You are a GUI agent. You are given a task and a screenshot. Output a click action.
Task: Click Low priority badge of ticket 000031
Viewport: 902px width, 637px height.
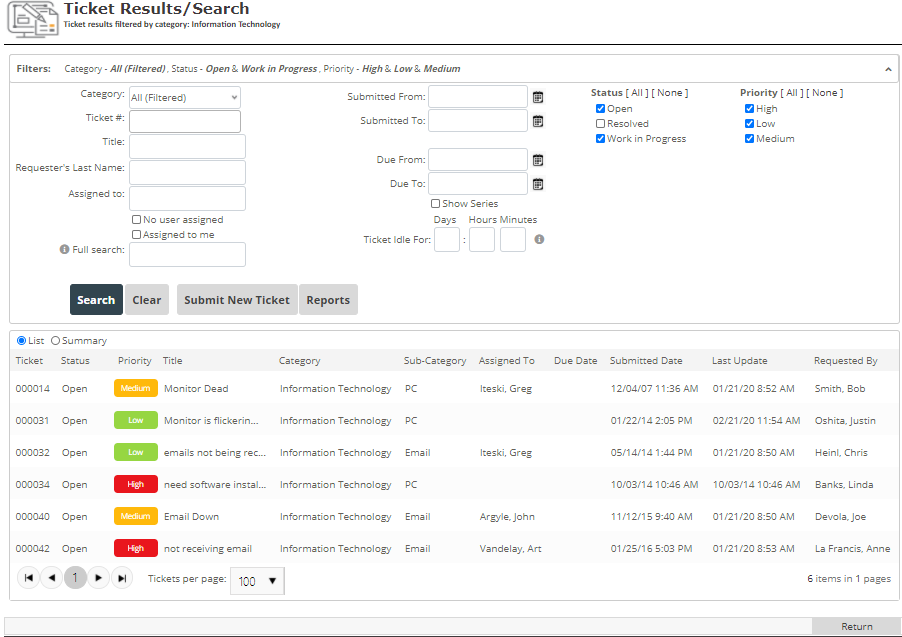(136, 421)
